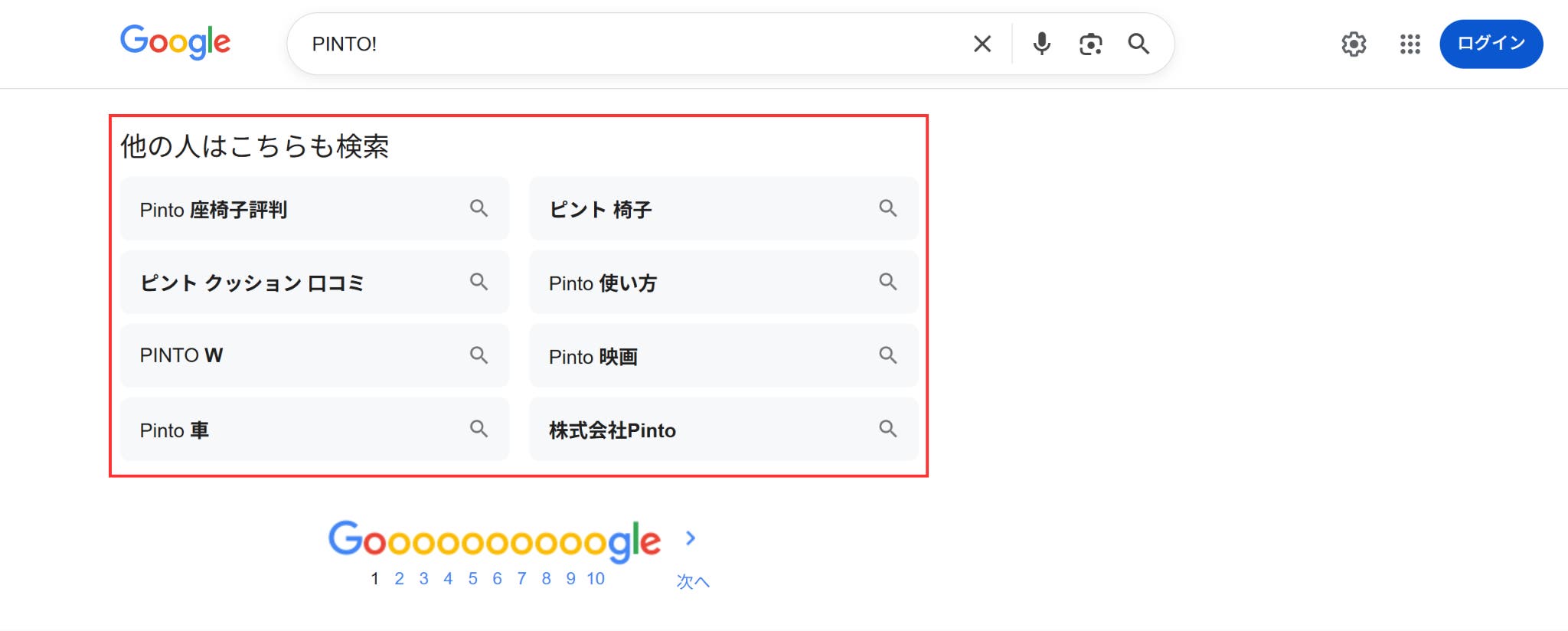
Task: Start voice search with microphone icon
Action: pos(1041,44)
